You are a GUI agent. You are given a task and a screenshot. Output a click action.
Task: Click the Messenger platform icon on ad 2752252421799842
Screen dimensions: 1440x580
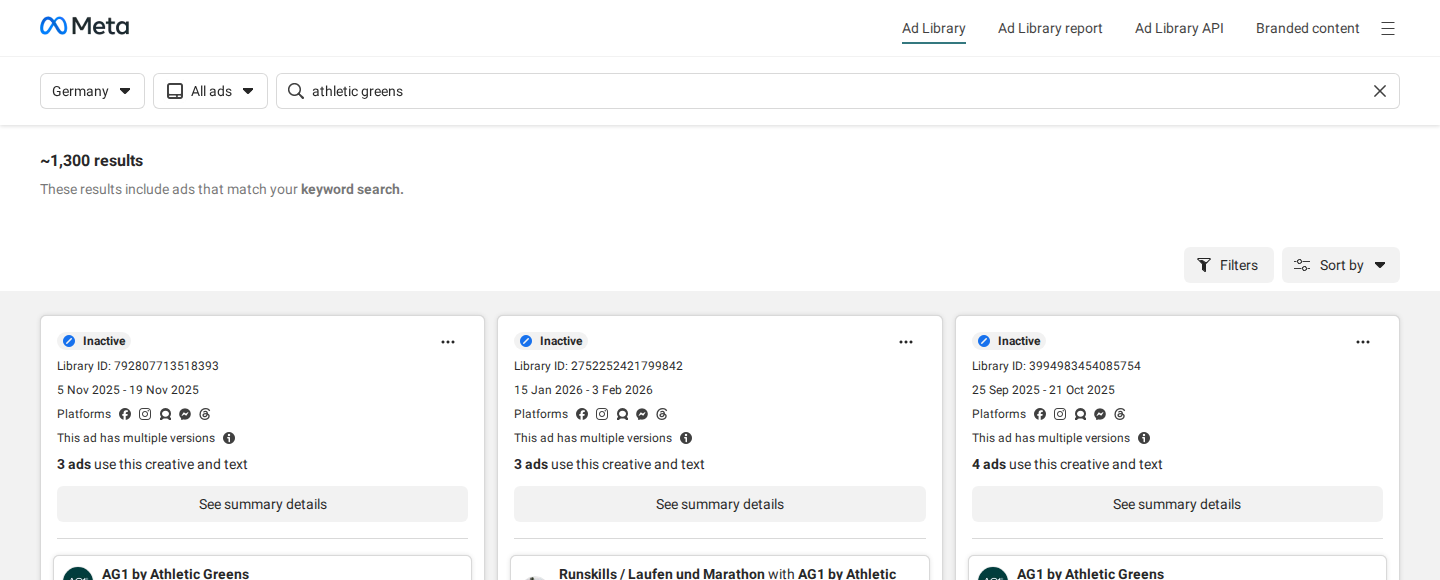(642, 414)
